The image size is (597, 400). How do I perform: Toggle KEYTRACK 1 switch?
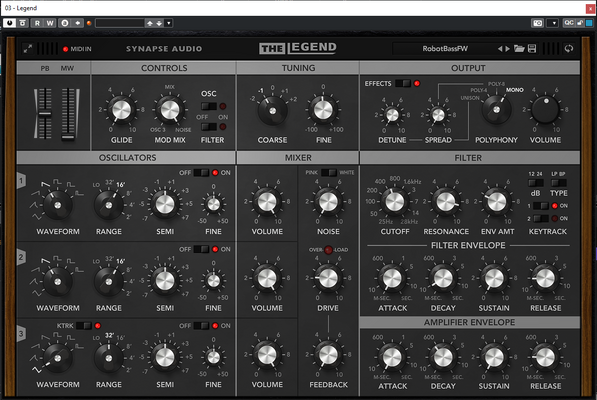point(541,206)
